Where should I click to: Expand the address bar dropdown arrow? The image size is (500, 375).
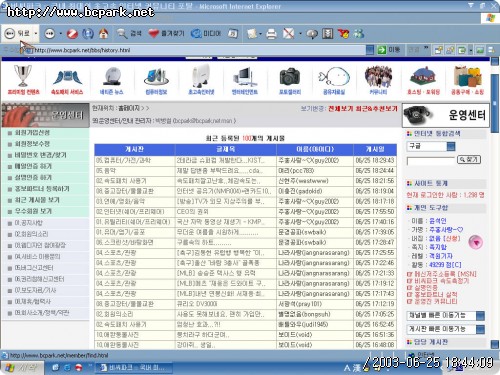[x=370, y=50]
